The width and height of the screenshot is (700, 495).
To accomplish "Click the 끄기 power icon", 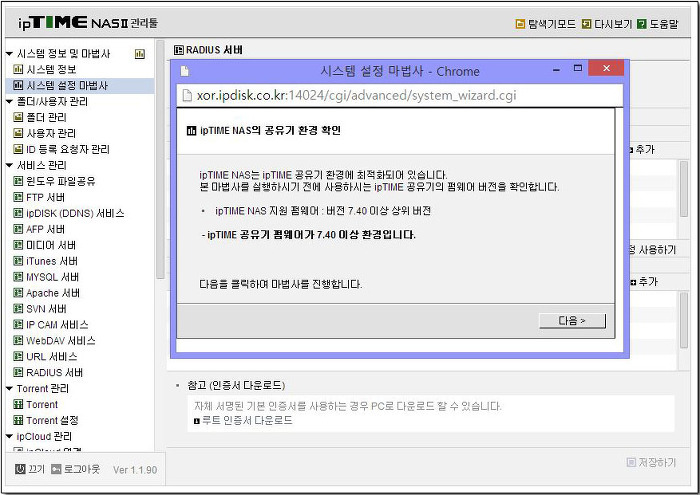I will pyautogui.click(x=20, y=469).
